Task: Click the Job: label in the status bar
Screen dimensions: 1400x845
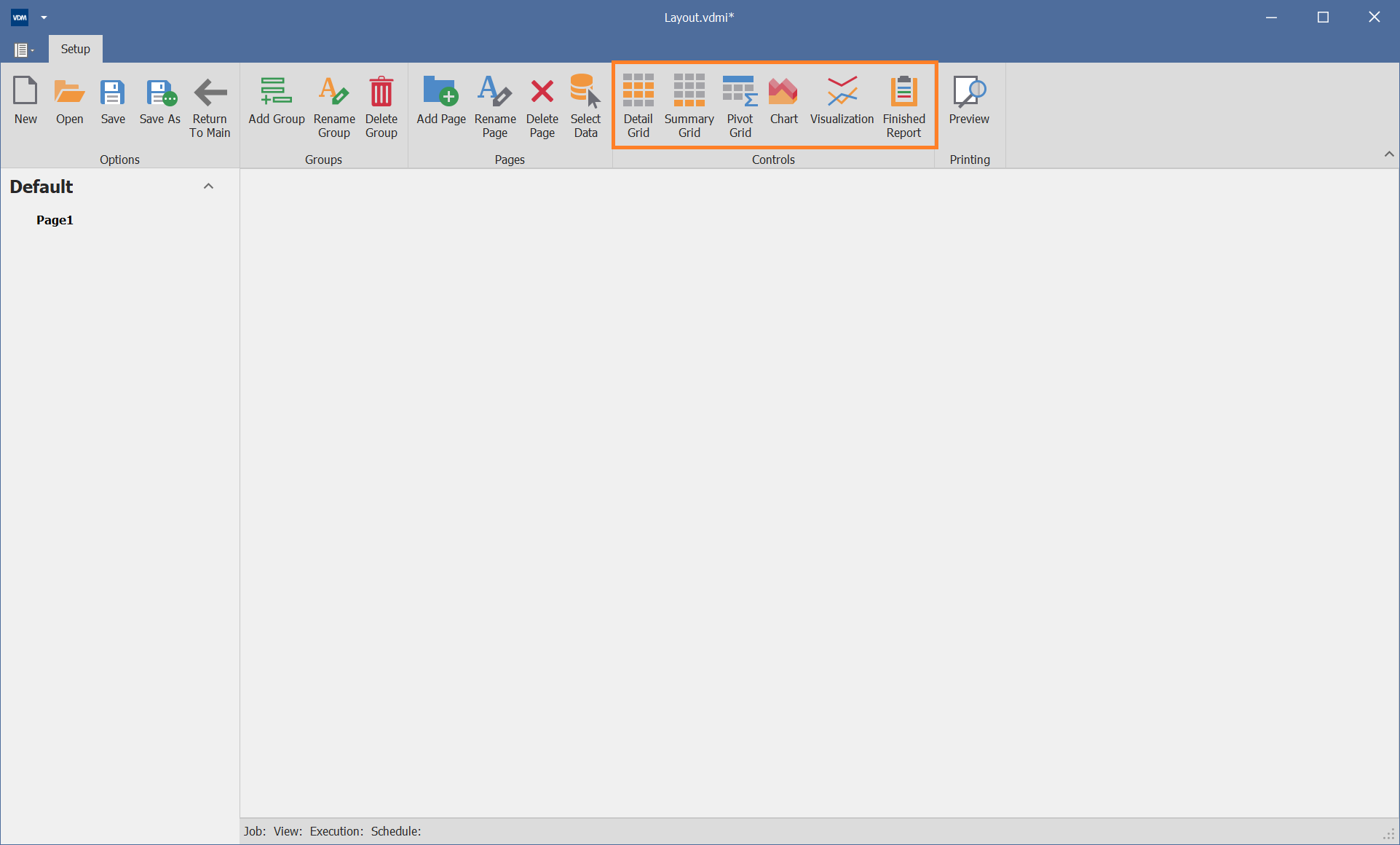Action: coord(255,831)
